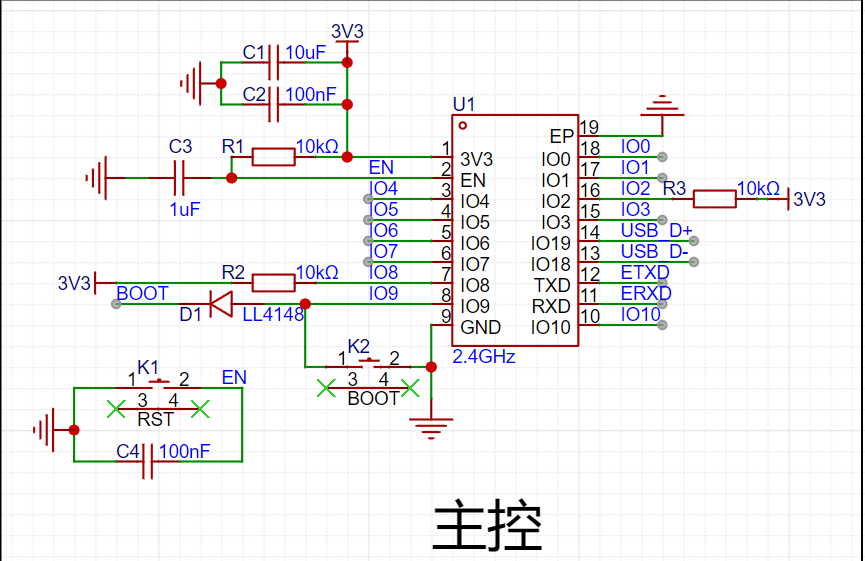865x561 pixels.
Task: Select the ground symbol left of C1 and C2
Action: point(200,83)
